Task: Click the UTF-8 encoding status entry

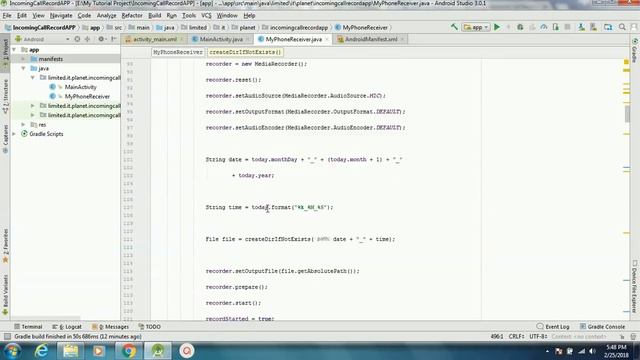Action: (538, 336)
